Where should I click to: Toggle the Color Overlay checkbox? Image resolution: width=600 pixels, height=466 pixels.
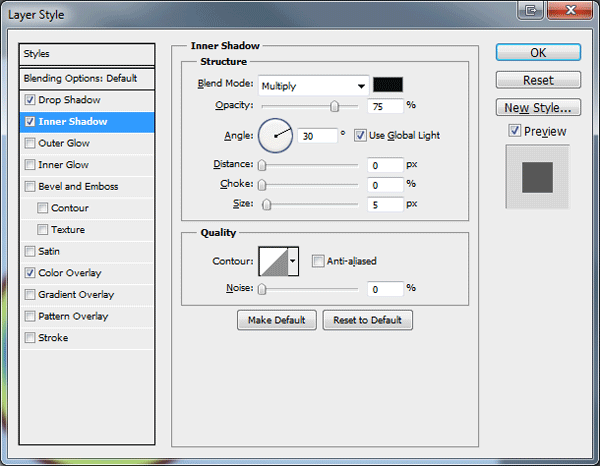point(30,273)
